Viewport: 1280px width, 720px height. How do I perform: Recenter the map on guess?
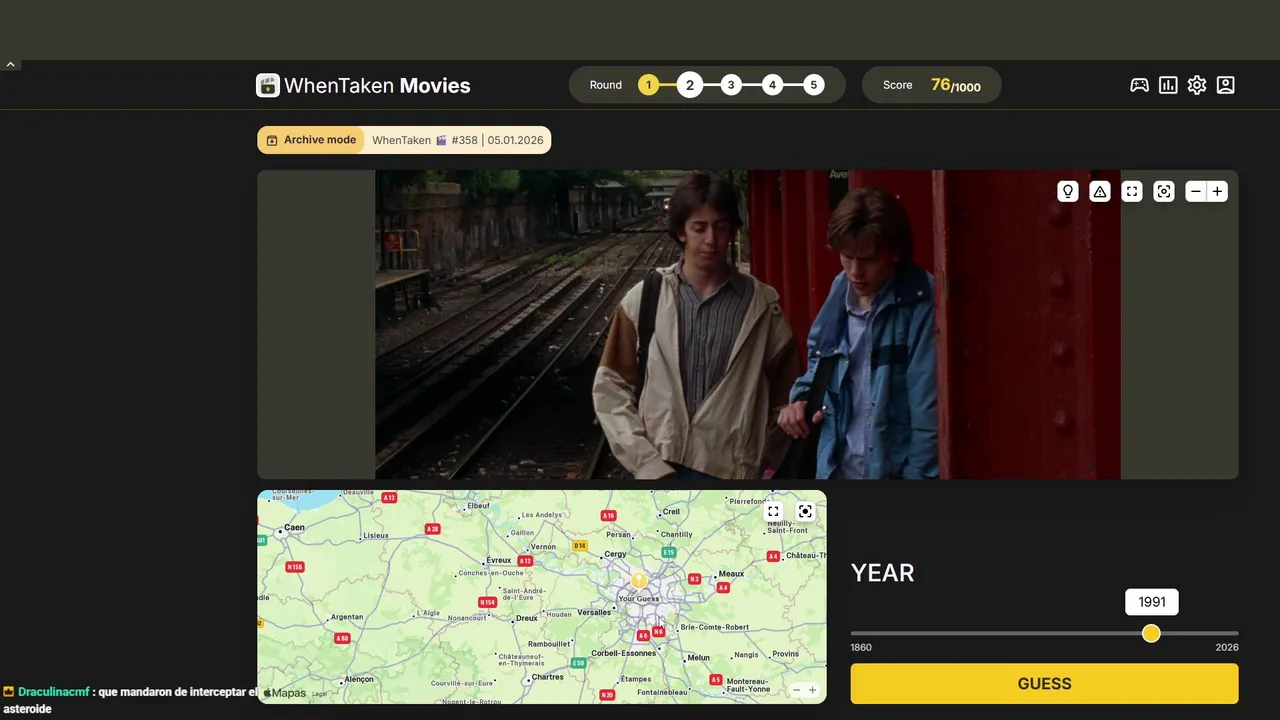pyautogui.click(x=805, y=511)
